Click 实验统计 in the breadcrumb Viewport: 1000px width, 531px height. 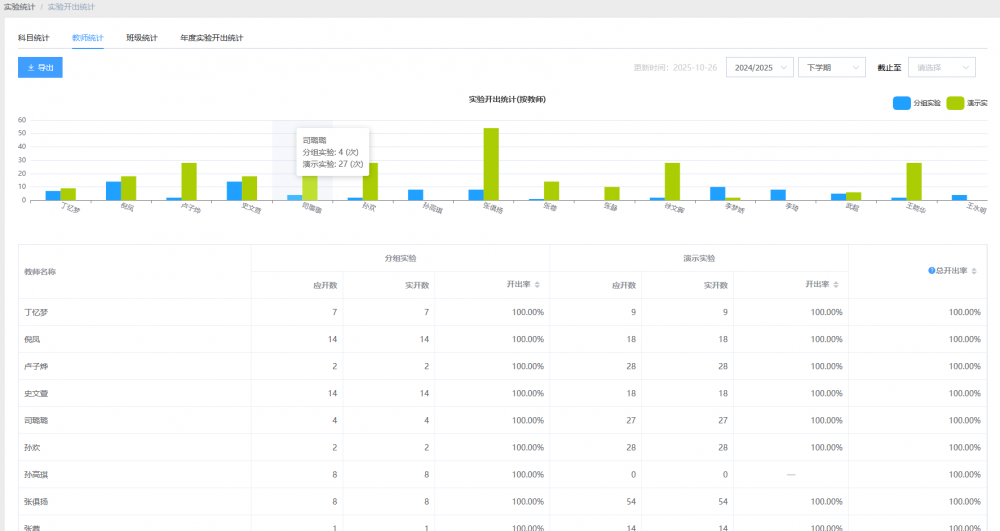coord(19,7)
